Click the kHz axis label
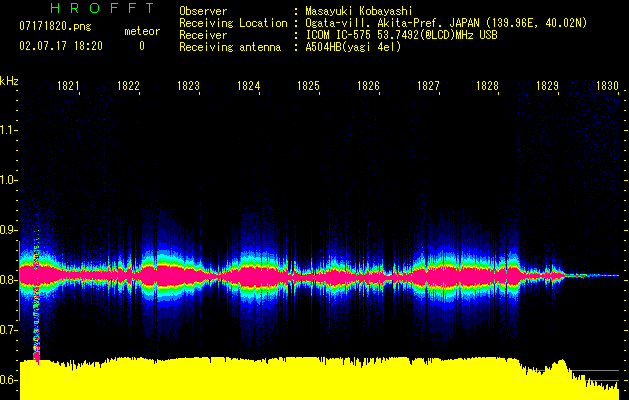 pos(9,81)
